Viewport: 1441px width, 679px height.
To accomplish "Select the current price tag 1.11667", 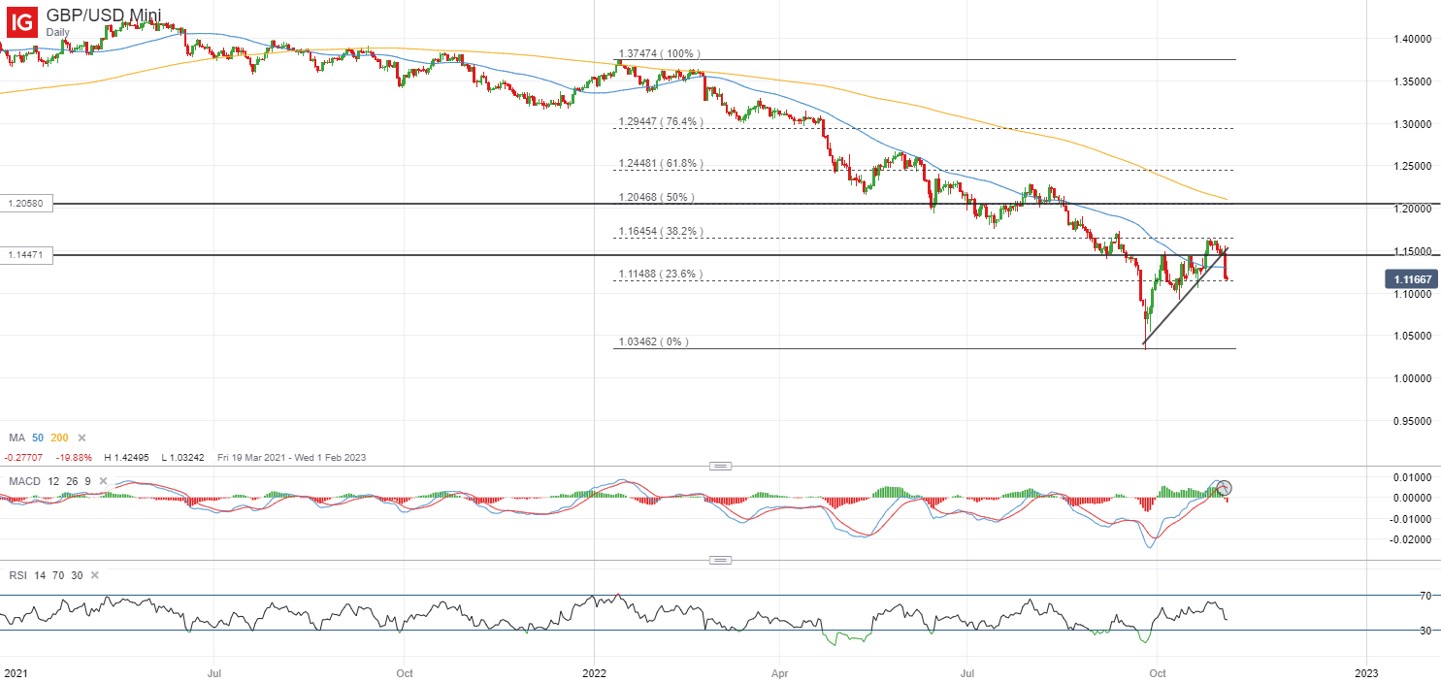I will (1411, 280).
